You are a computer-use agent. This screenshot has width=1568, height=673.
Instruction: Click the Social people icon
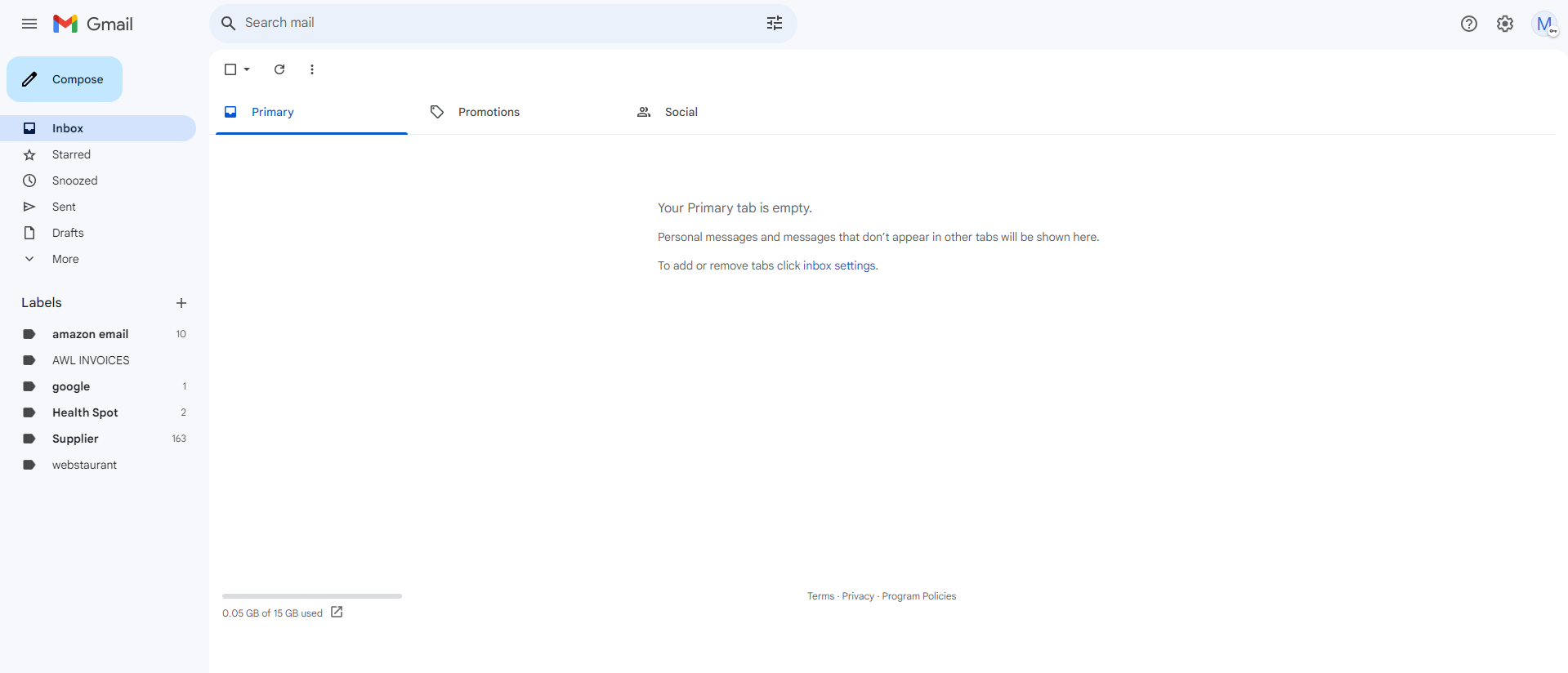click(644, 112)
